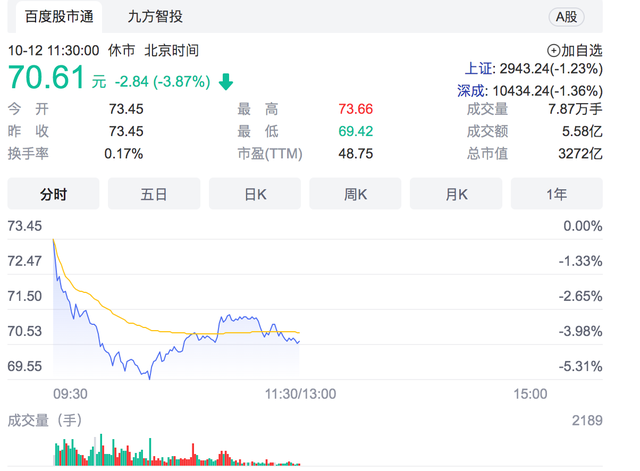The height and width of the screenshot is (471, 640).
Task: Show the 周K candlestick chart
Action: click(355, 194)
